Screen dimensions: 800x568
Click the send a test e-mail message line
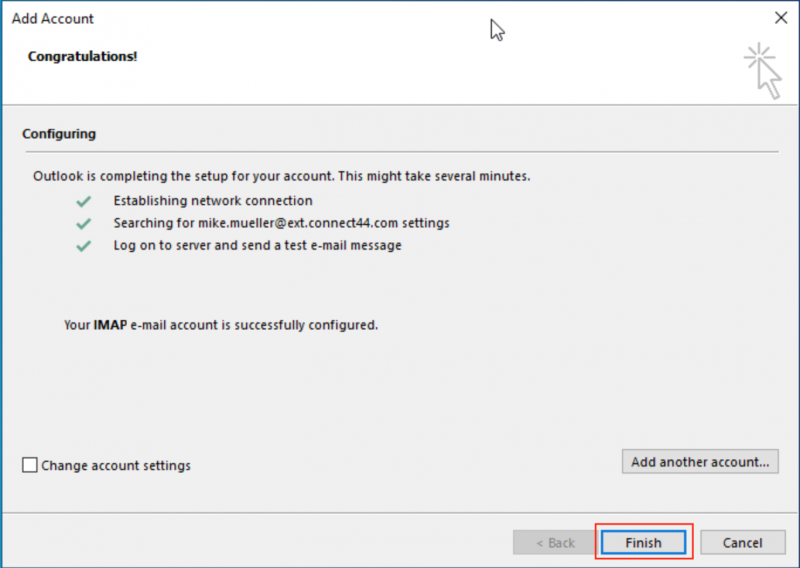click(x=257, y=245)
